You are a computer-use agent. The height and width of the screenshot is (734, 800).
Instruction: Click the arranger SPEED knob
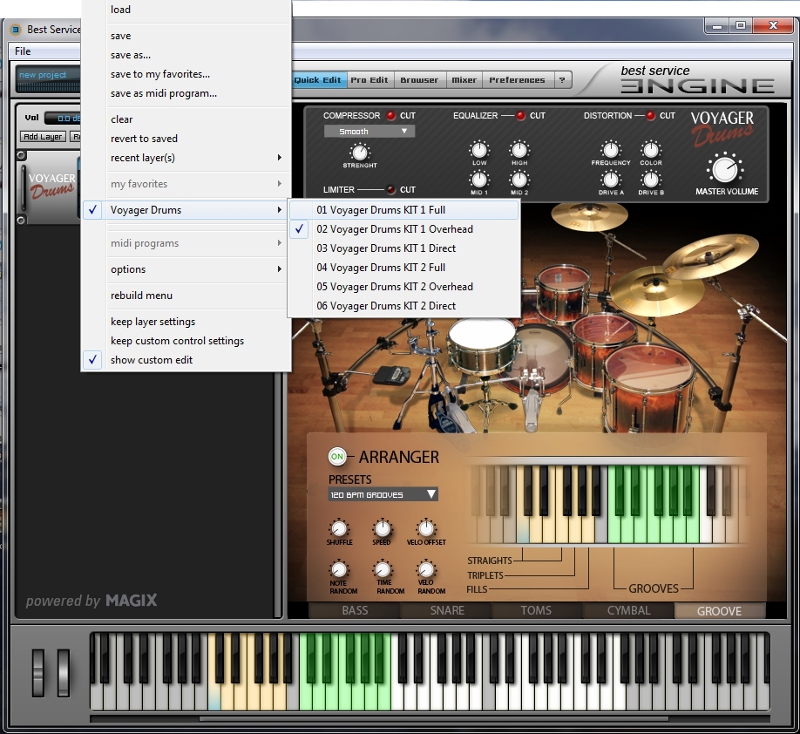tap(382, 529)
